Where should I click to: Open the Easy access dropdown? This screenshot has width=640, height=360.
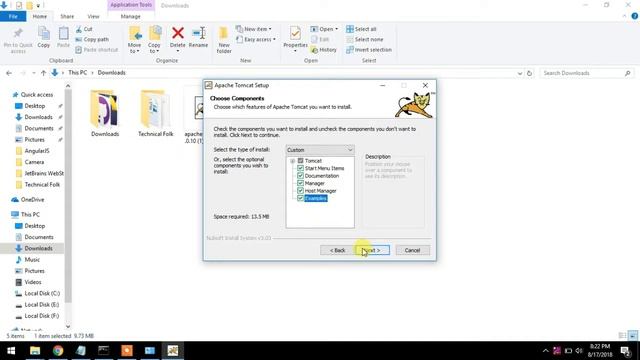pos(256,40)
